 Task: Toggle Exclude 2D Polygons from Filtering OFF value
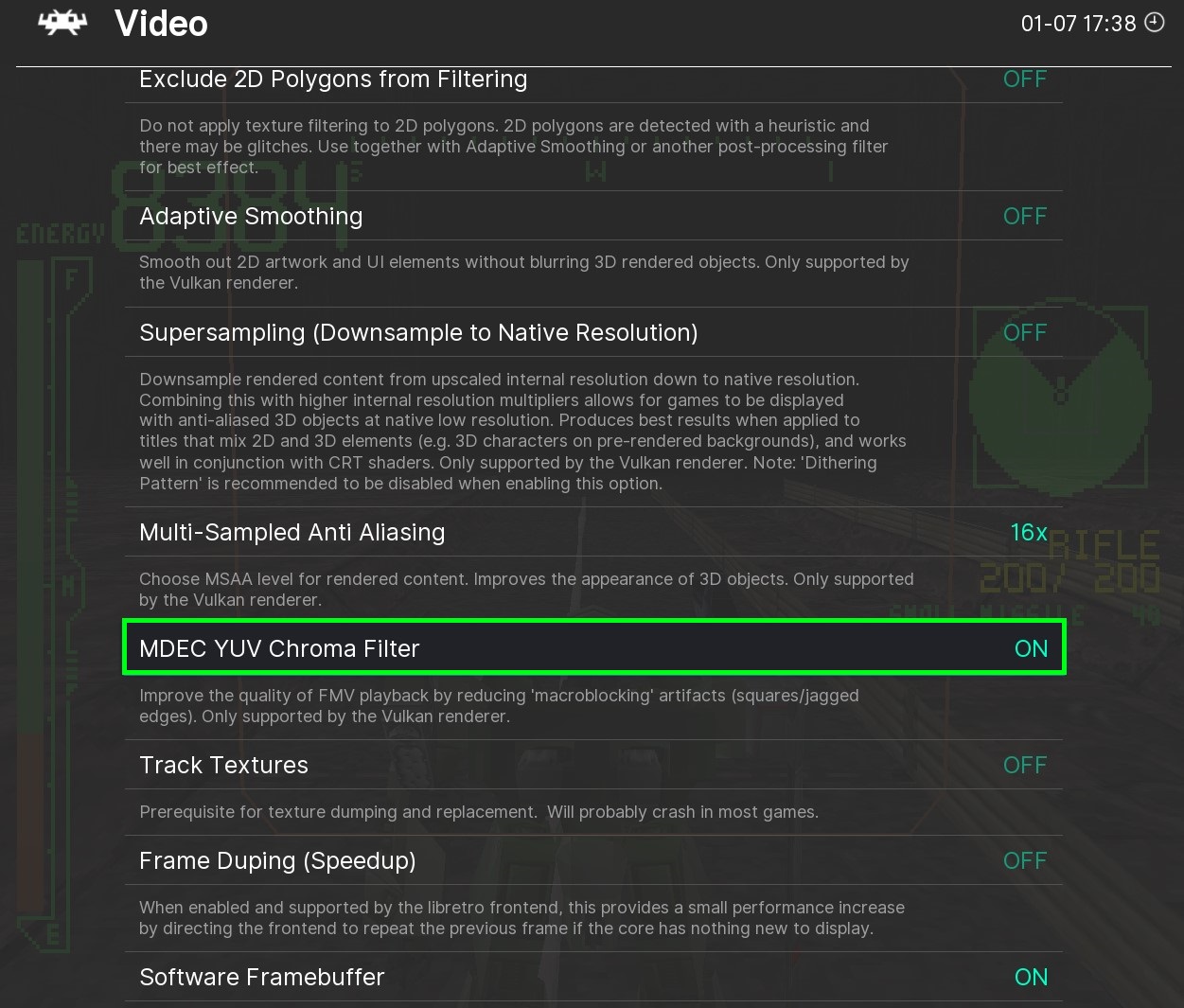click(1024, 80)
